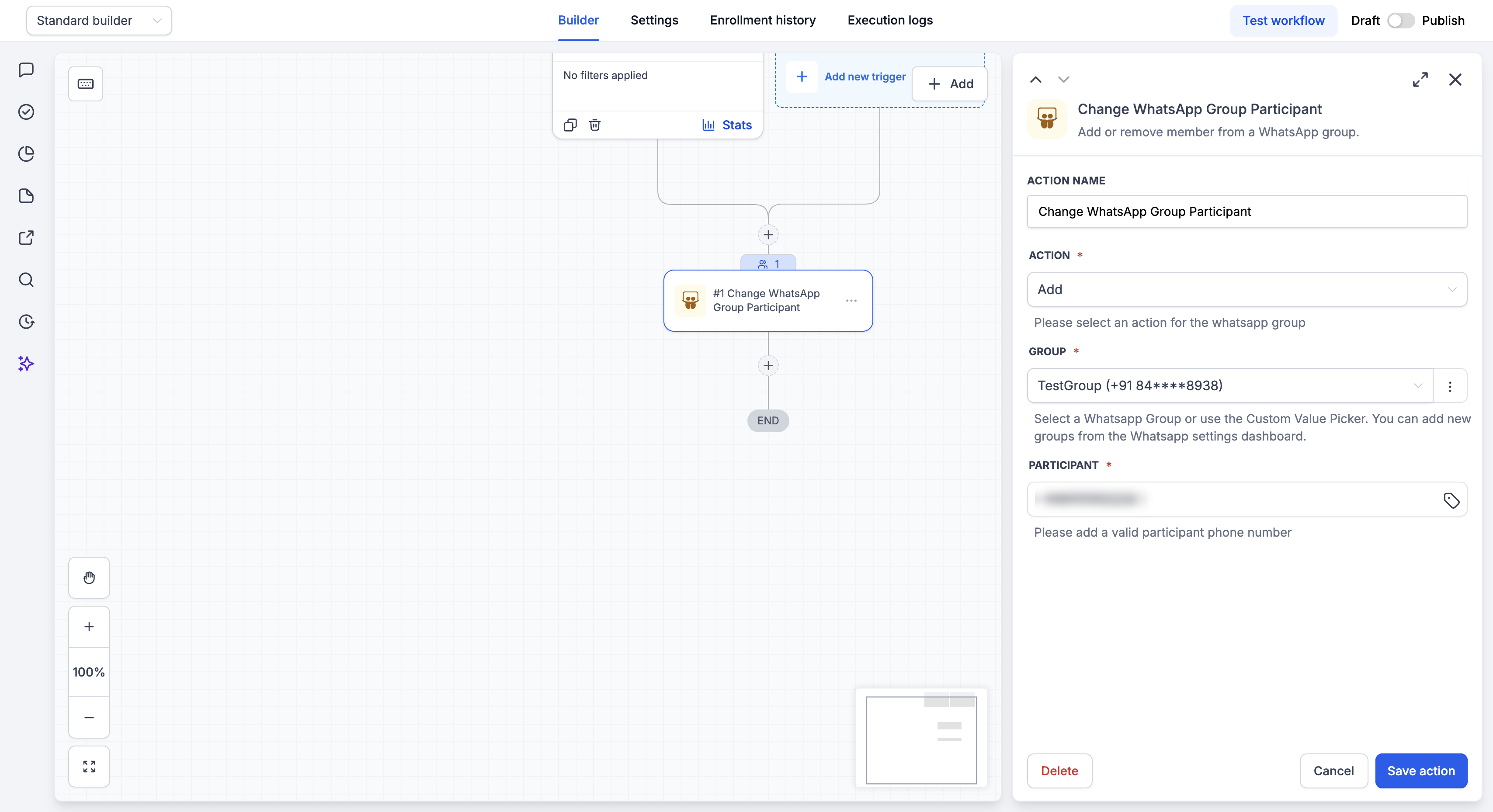1493x812 pixels.
Task: Open the AI sparkle sidebar icon
Action: [26, 364]
